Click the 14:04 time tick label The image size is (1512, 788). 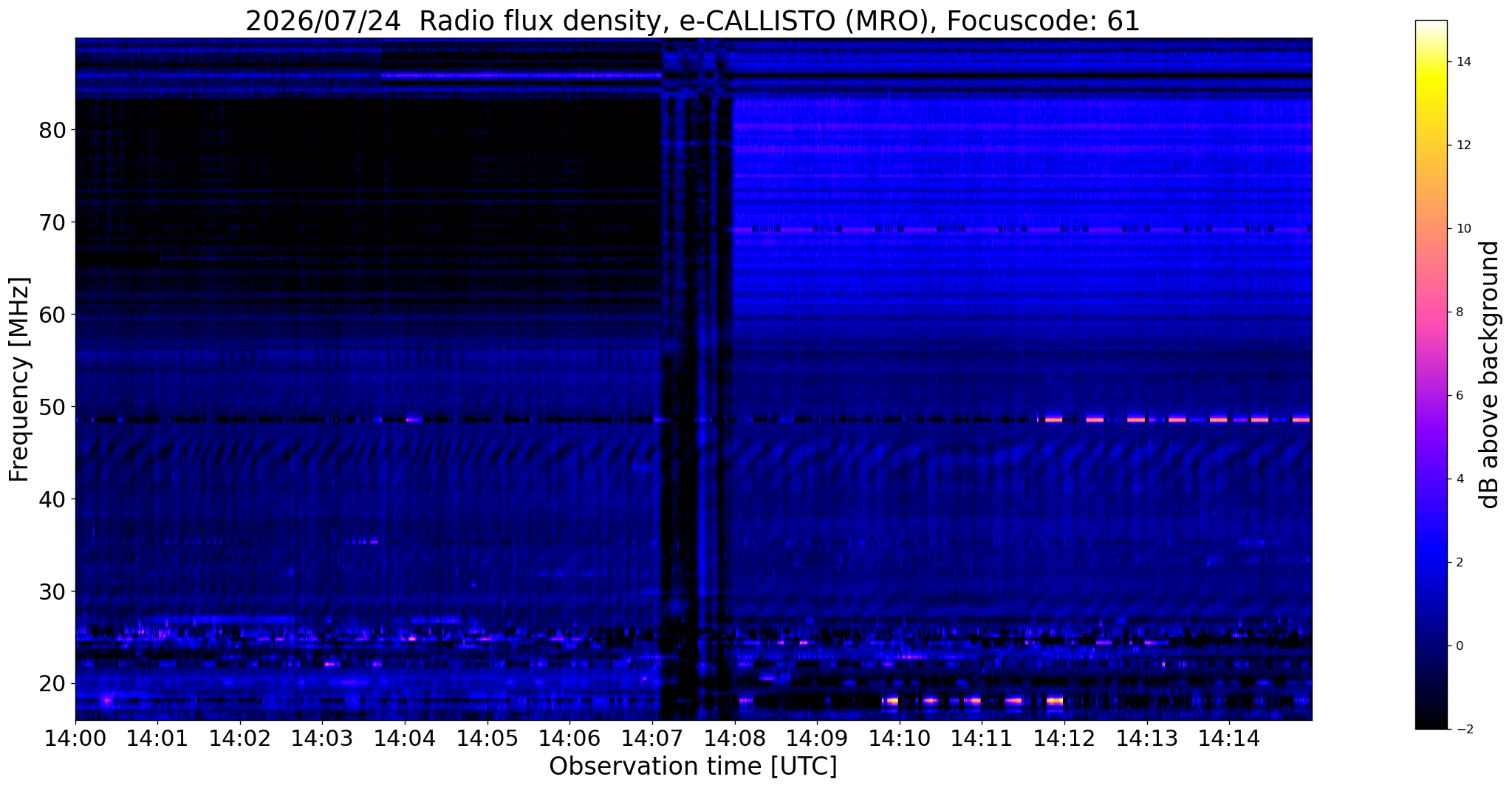click(405, 739)
